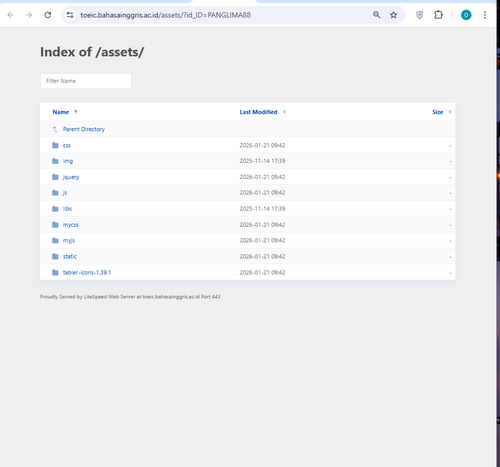Select the css row modified date
Screen dimensions: 500x467
(x=262, y=145)
